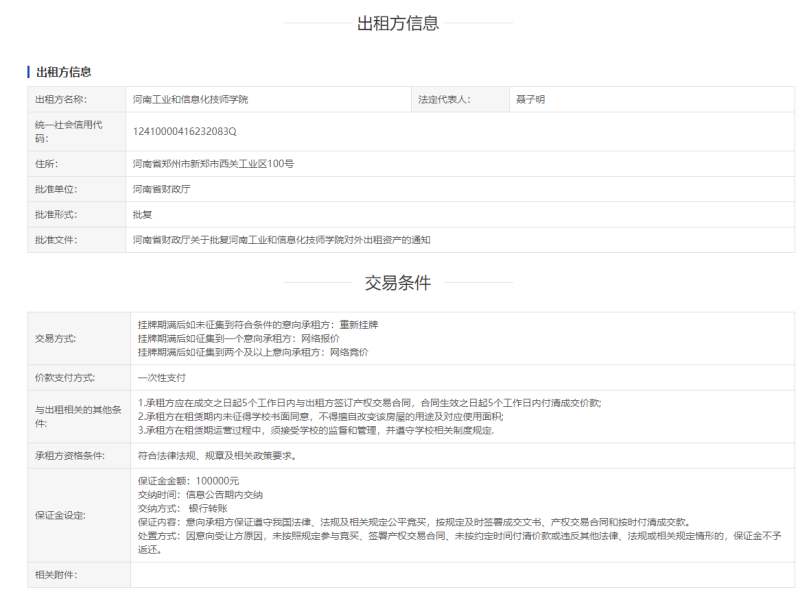Select text 符合法律法规、规章及相关政策要求
The height and width of the screenshot is (594, 800).
point(217,456)
